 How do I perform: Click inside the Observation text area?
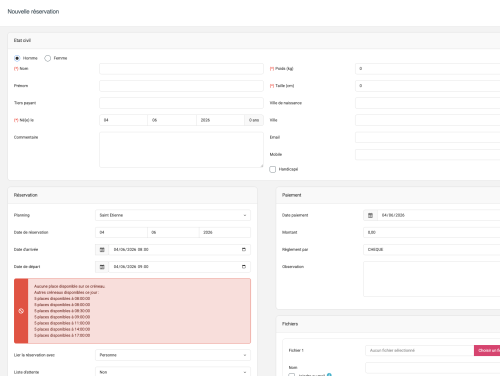[432, 279]
